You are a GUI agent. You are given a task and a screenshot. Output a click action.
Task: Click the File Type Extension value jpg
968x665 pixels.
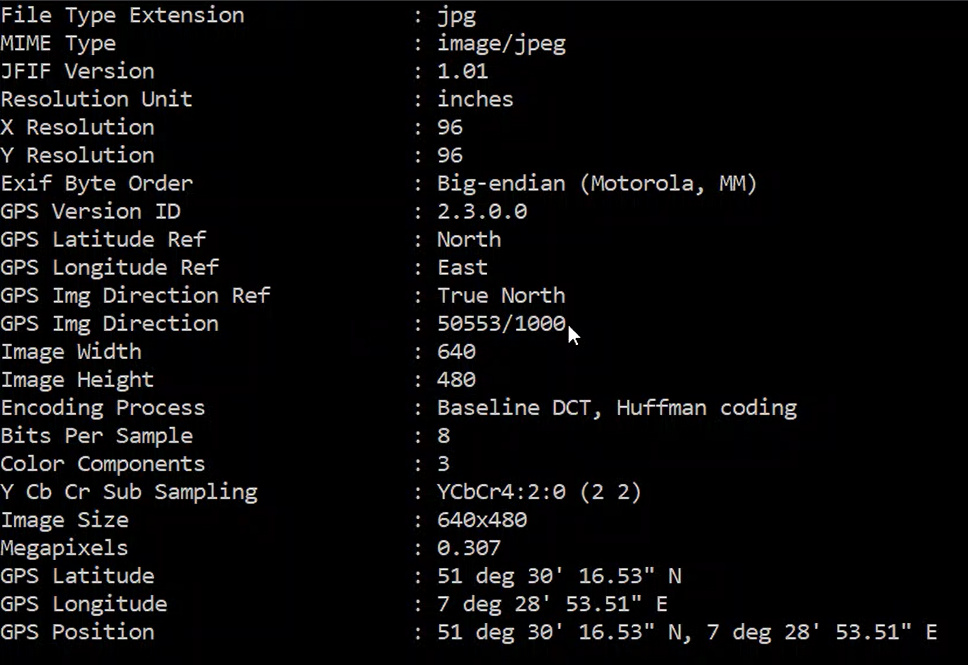[456, 16]
